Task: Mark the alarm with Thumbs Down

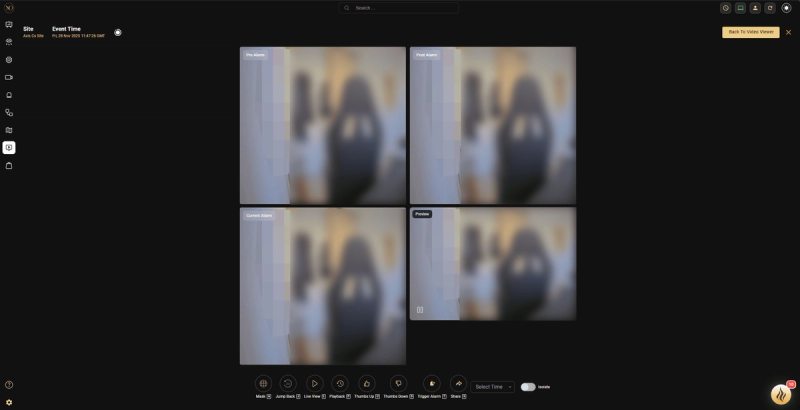Action: point(398,383)
